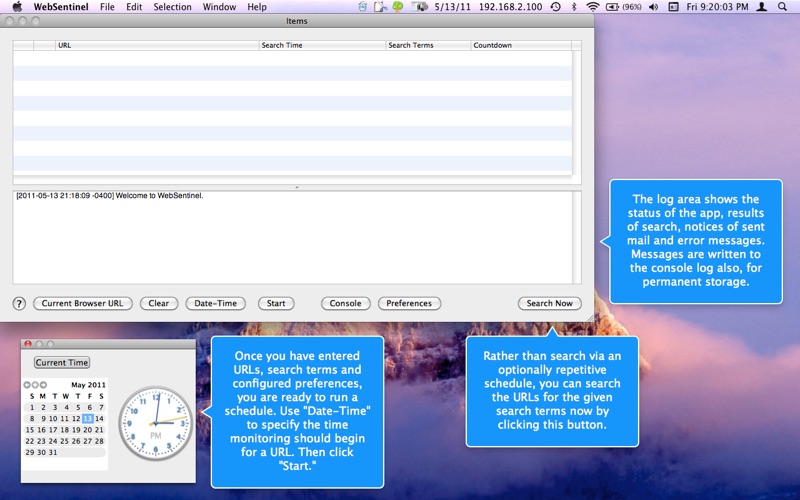This screenshot has width=800, height=500.
Task: Click the Current Browser URL button
Action: [x=83, y=303]
